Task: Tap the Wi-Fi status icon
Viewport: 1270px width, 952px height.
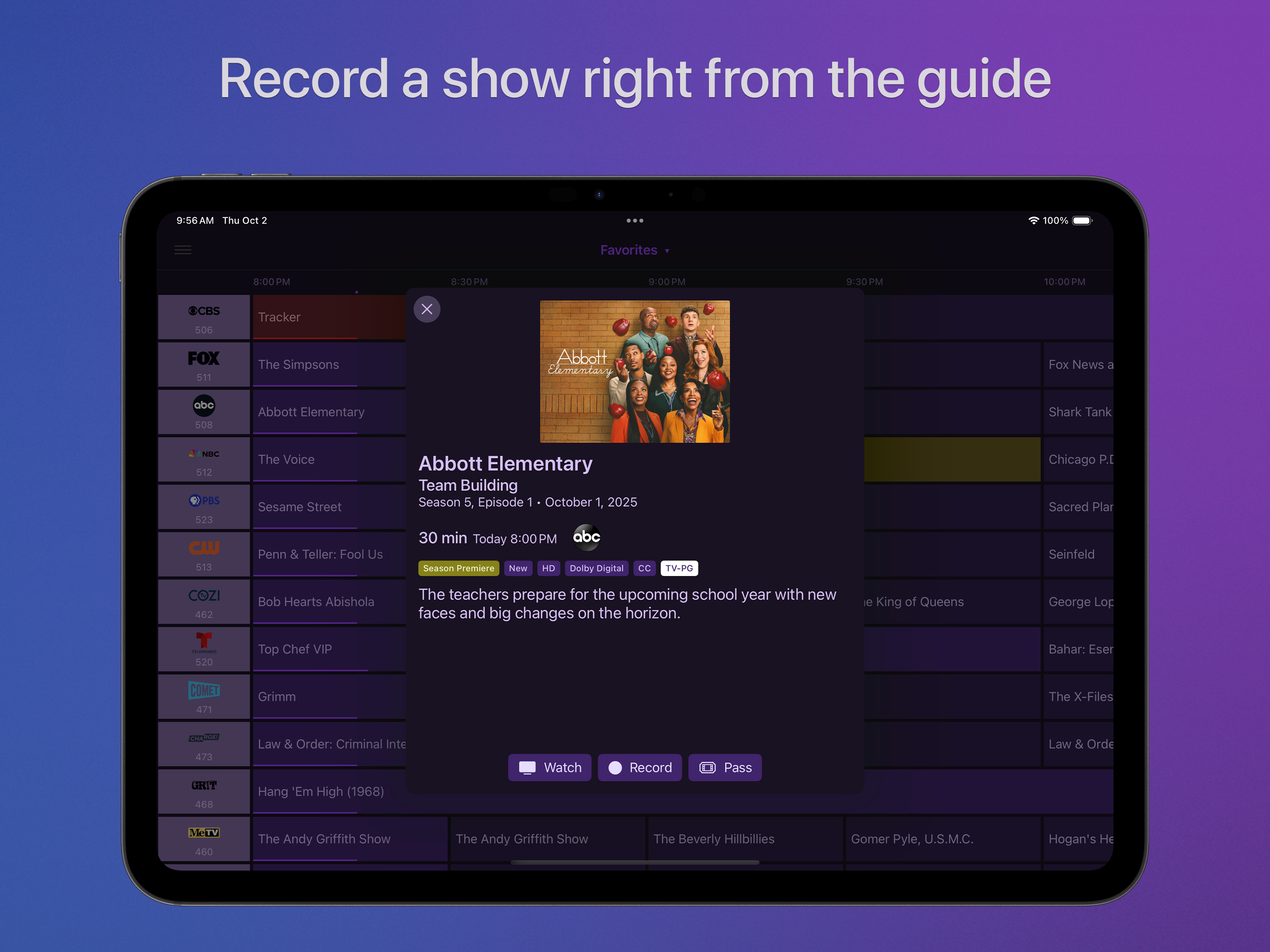Action: click(x=1033, y=220)
